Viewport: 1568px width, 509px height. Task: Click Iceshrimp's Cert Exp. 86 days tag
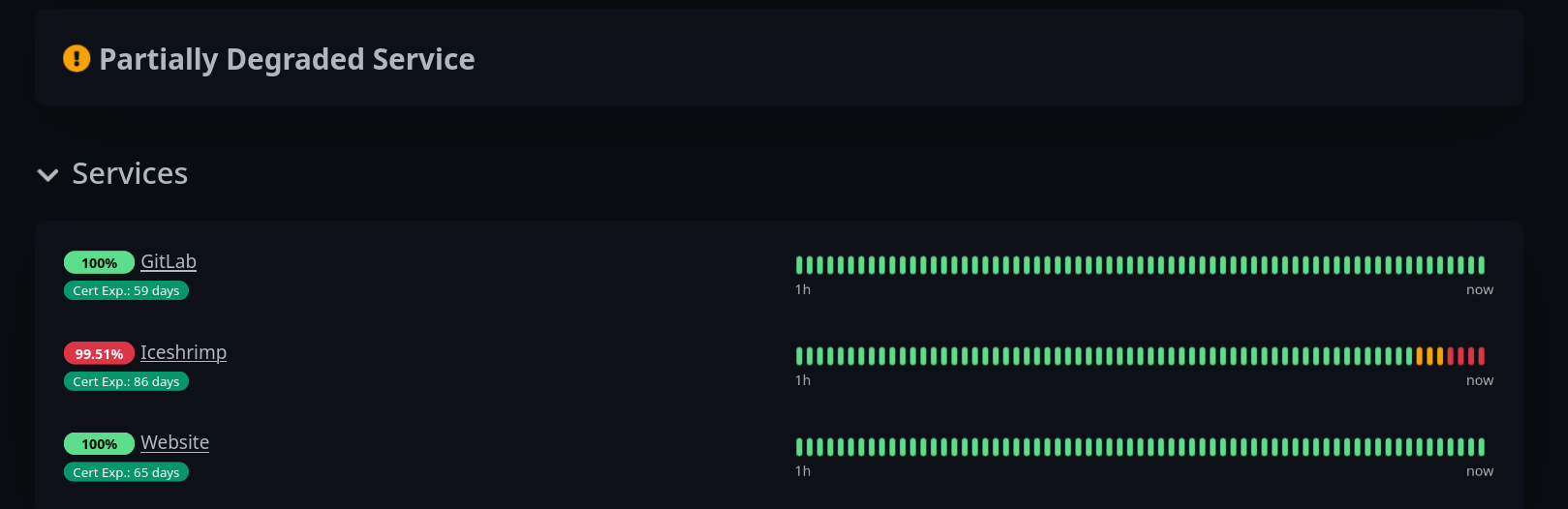126,381
